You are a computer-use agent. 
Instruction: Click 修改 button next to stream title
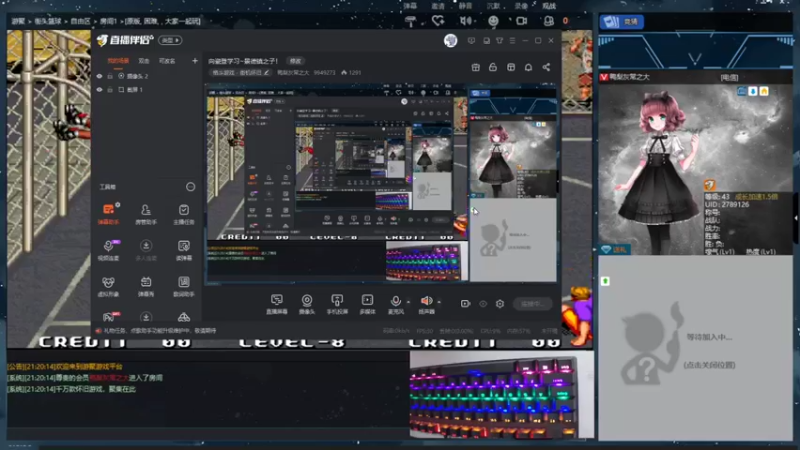pos(295,61)
